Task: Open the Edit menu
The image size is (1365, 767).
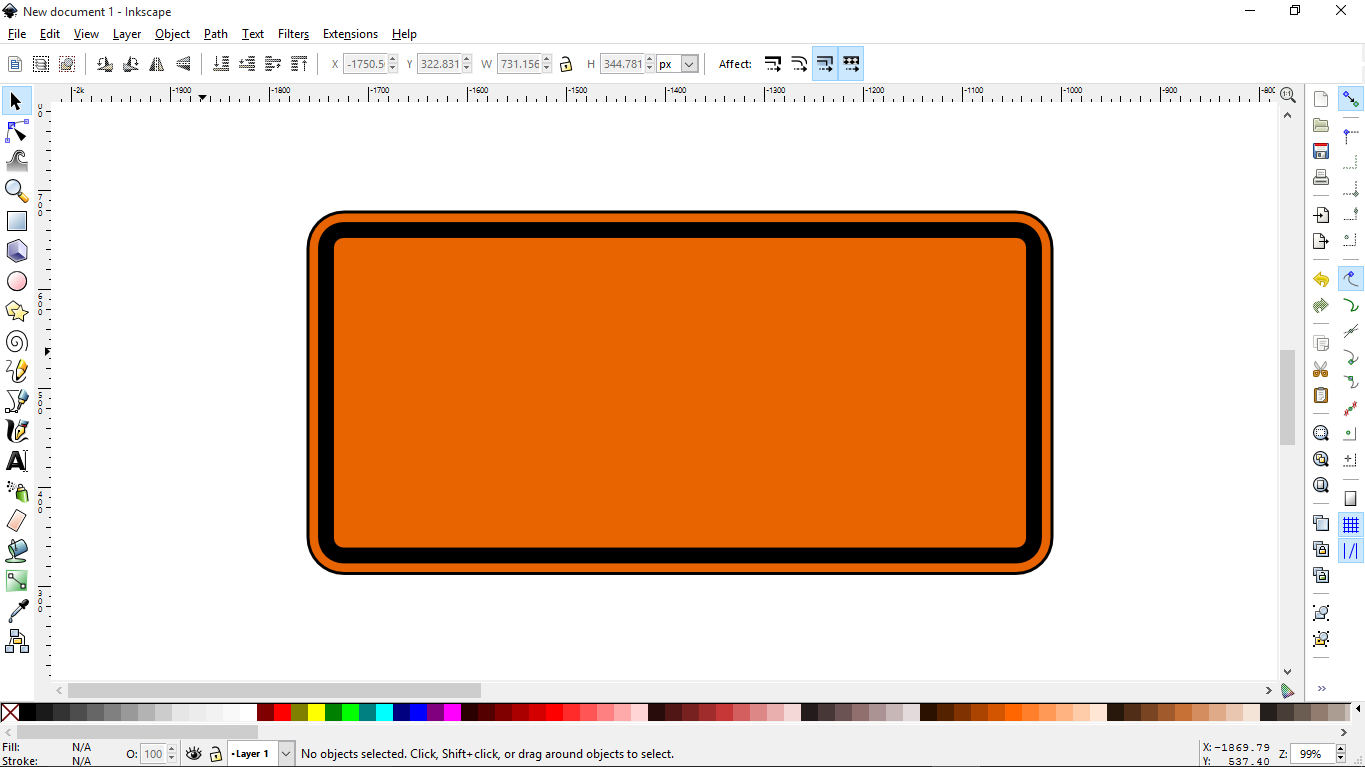Action: [50, 34]
